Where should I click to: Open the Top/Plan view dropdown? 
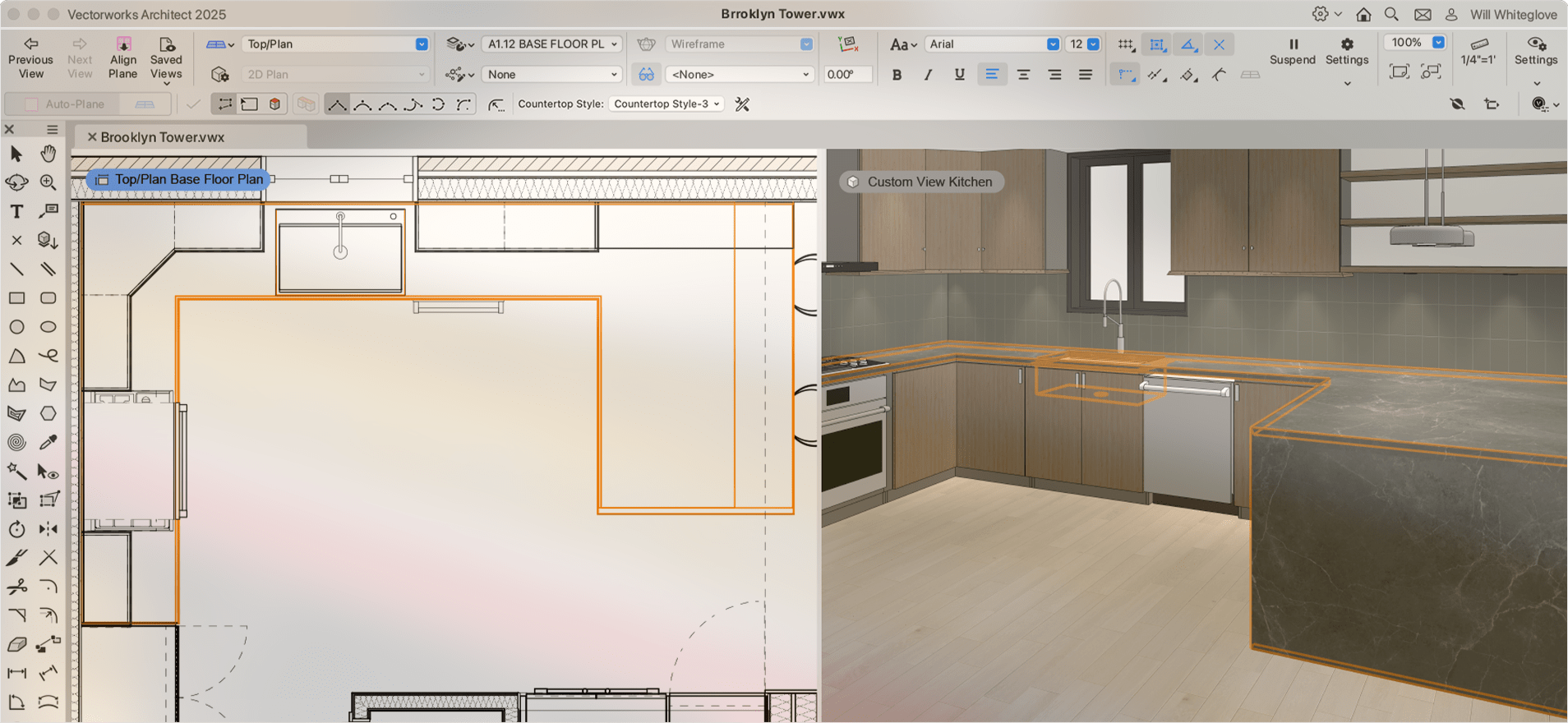pyautogui.click(x=336, y=44)
